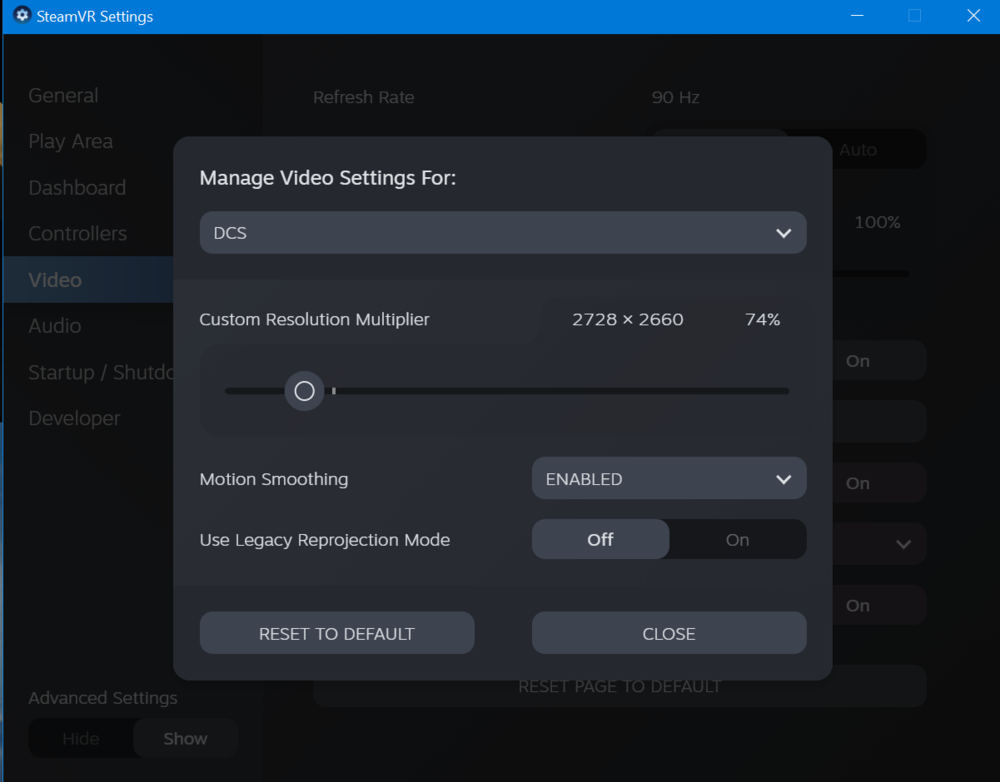
Task: Close the SteamVR Settings window
Action: coord(973,16)
